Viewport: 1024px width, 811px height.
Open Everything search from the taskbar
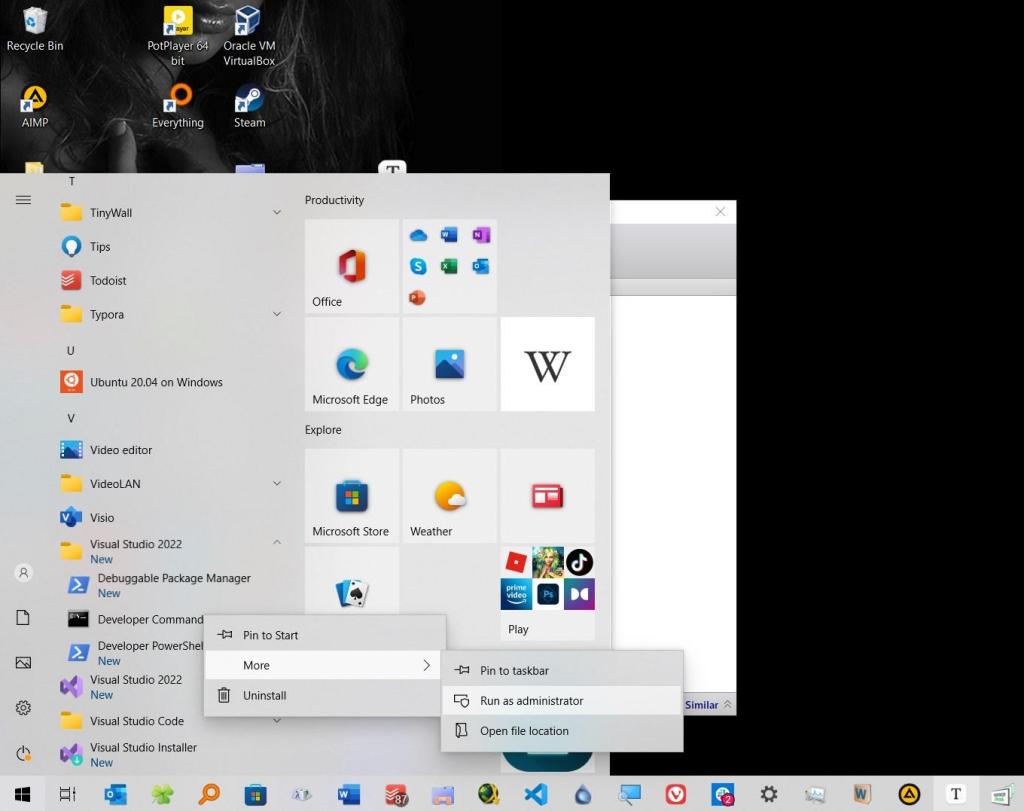pyautogui.click(x=209, y=794)
